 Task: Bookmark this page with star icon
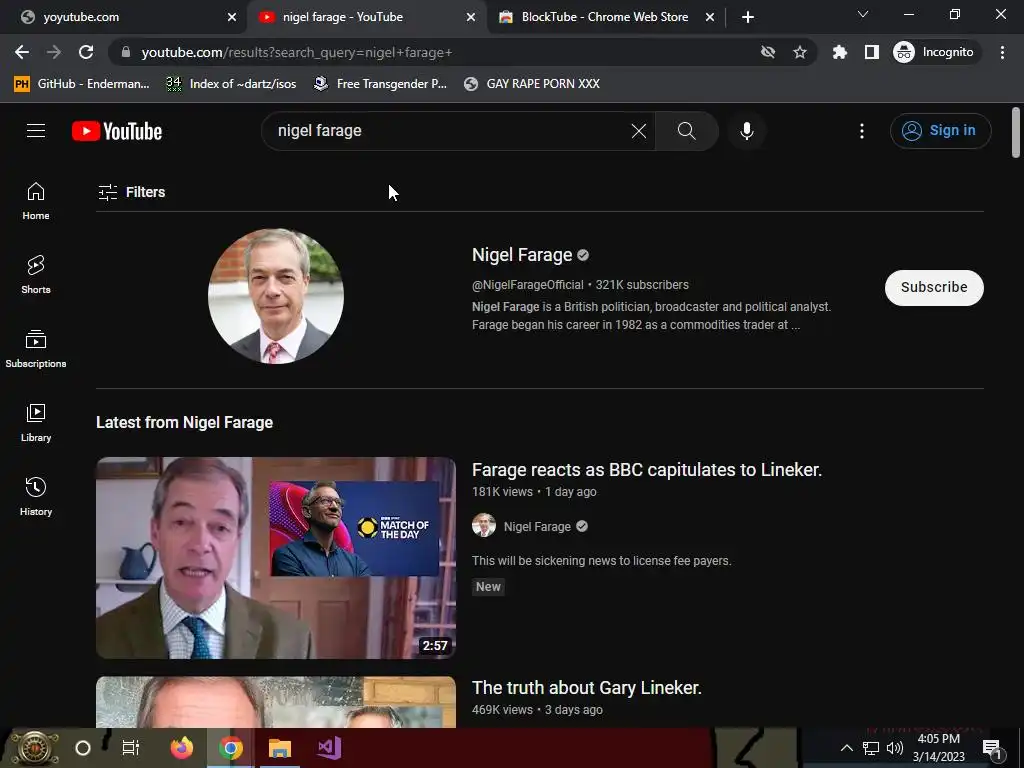click(800, 52)
